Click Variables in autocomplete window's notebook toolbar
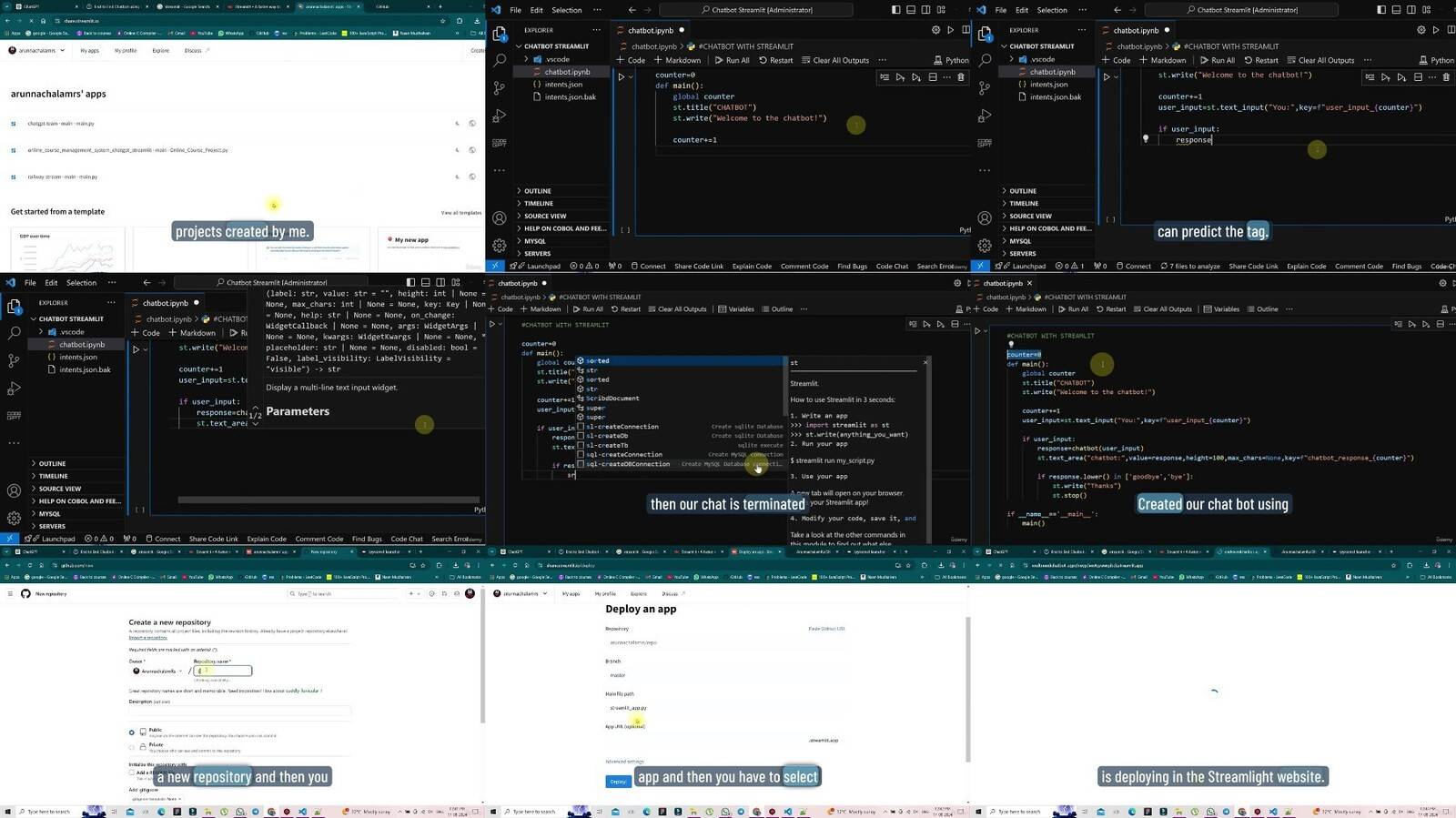Image resolution: width=1456 pixels, height=818 pixels. (736, 308)
